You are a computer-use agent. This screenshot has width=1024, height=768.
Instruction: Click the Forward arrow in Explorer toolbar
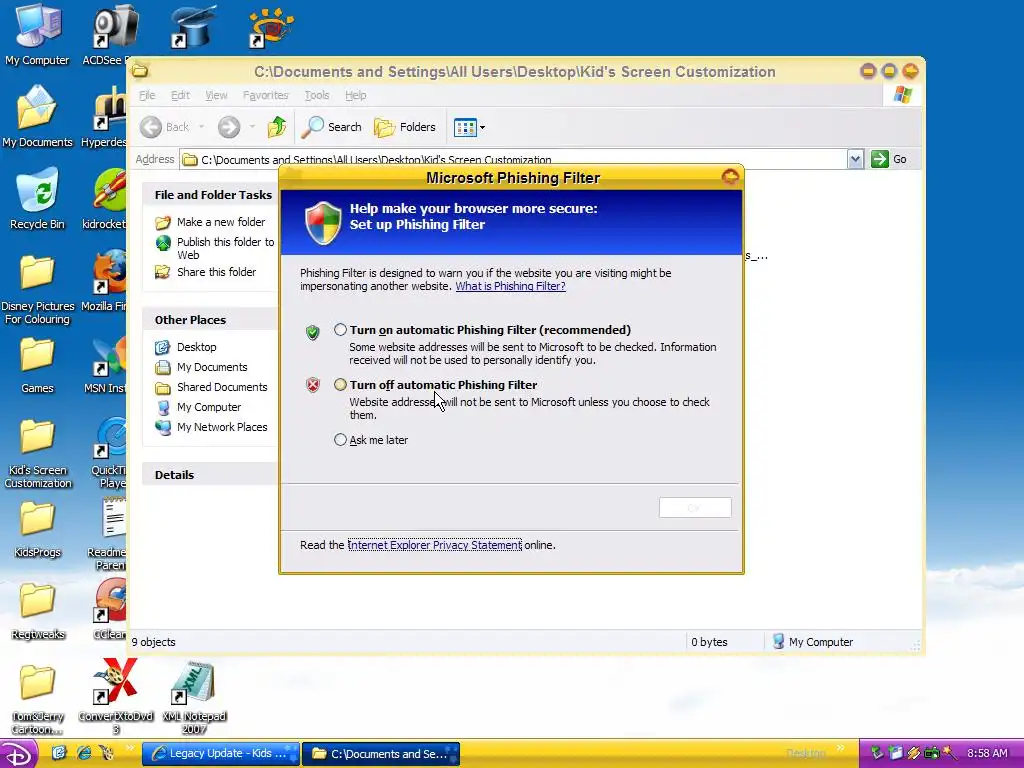pyautogui.click(x=229, y=127)
